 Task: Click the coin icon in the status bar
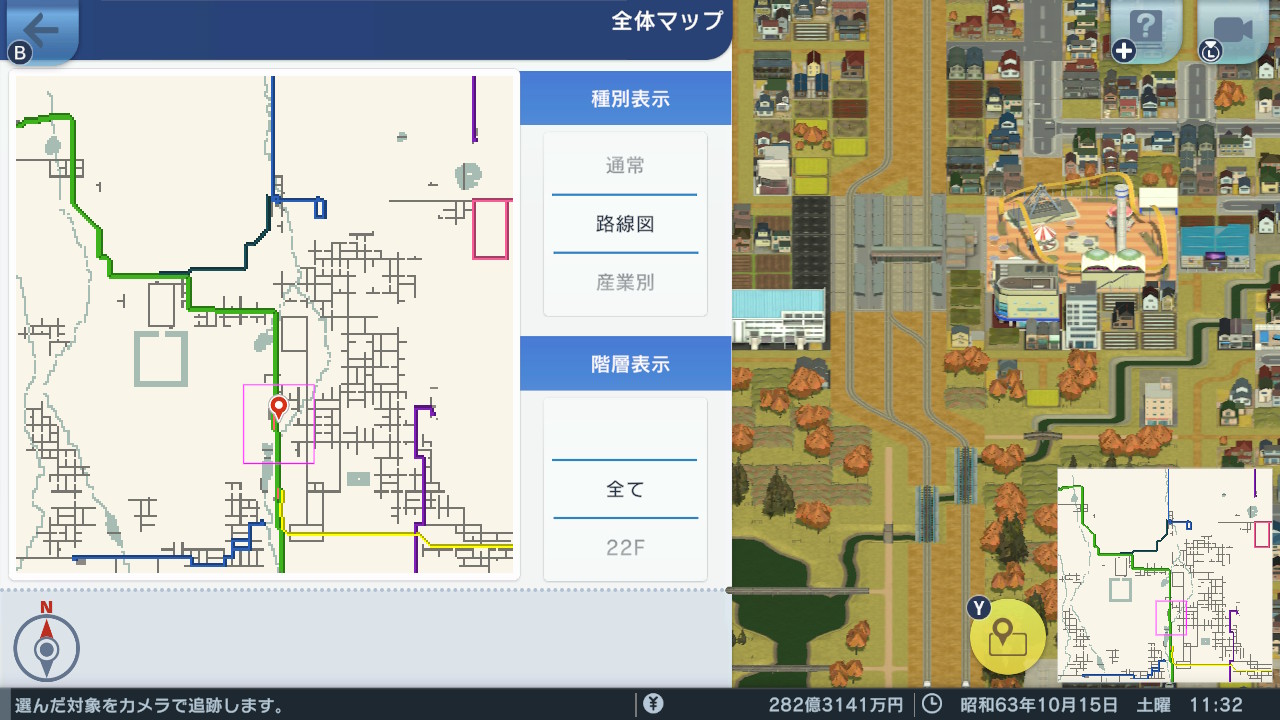(x=653, y=703)
